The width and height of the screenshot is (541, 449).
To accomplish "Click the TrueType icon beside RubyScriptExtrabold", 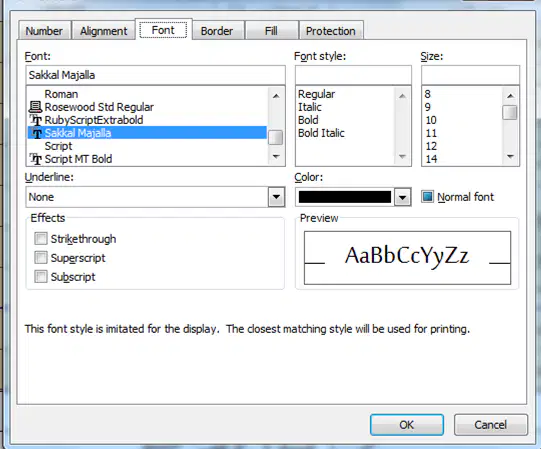I will (36, 120).
